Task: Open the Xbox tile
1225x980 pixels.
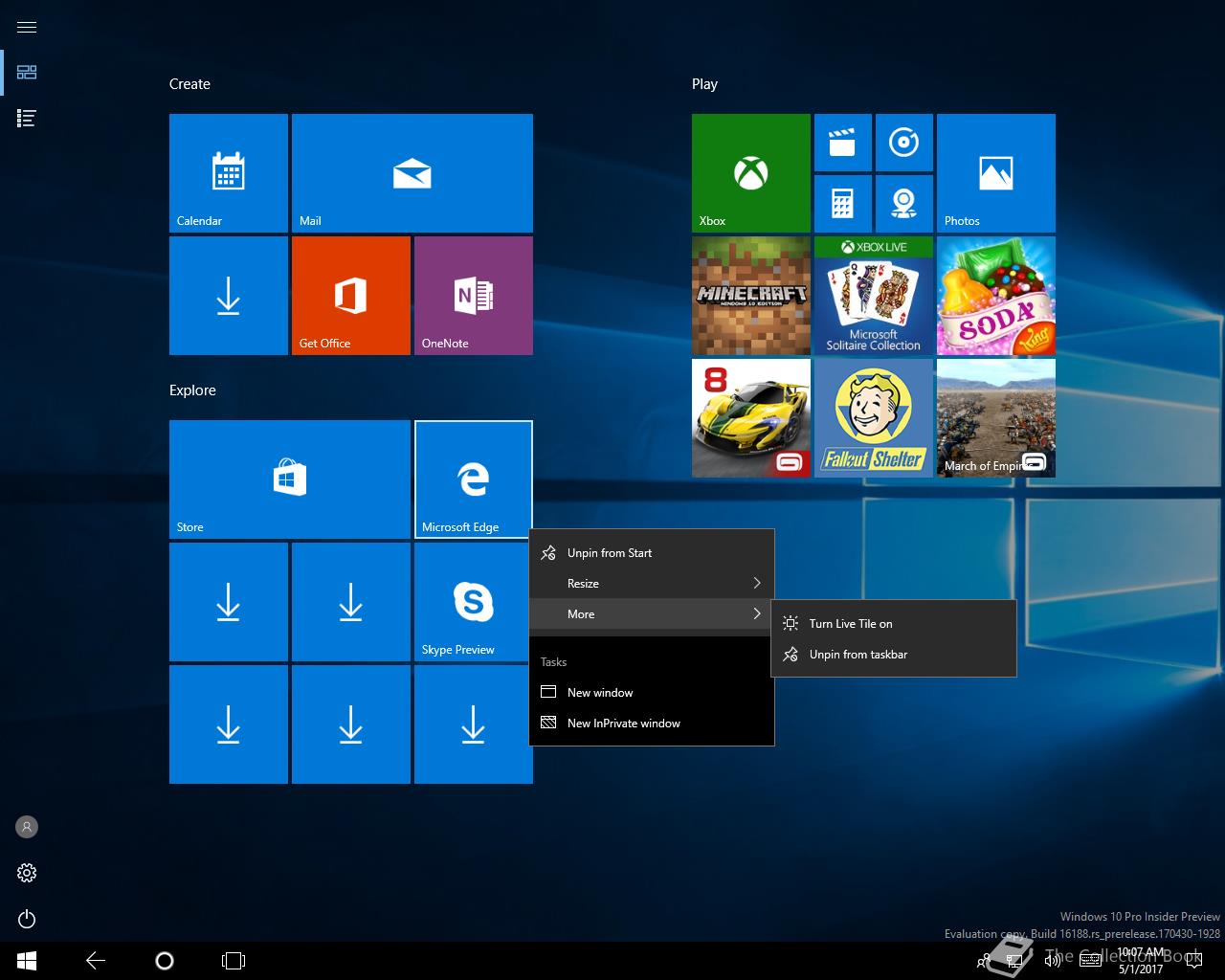Action: coord(750,172)
